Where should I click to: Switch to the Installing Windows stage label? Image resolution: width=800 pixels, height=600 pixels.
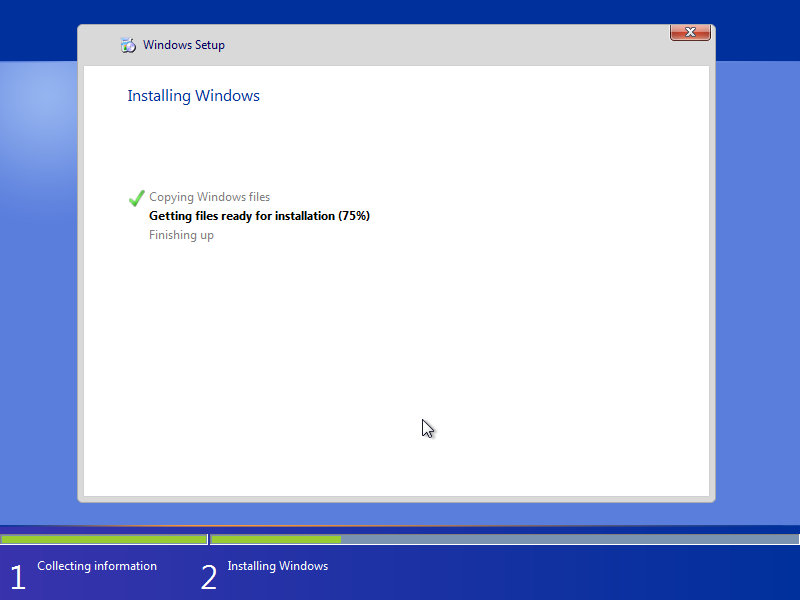coord(277,565)
